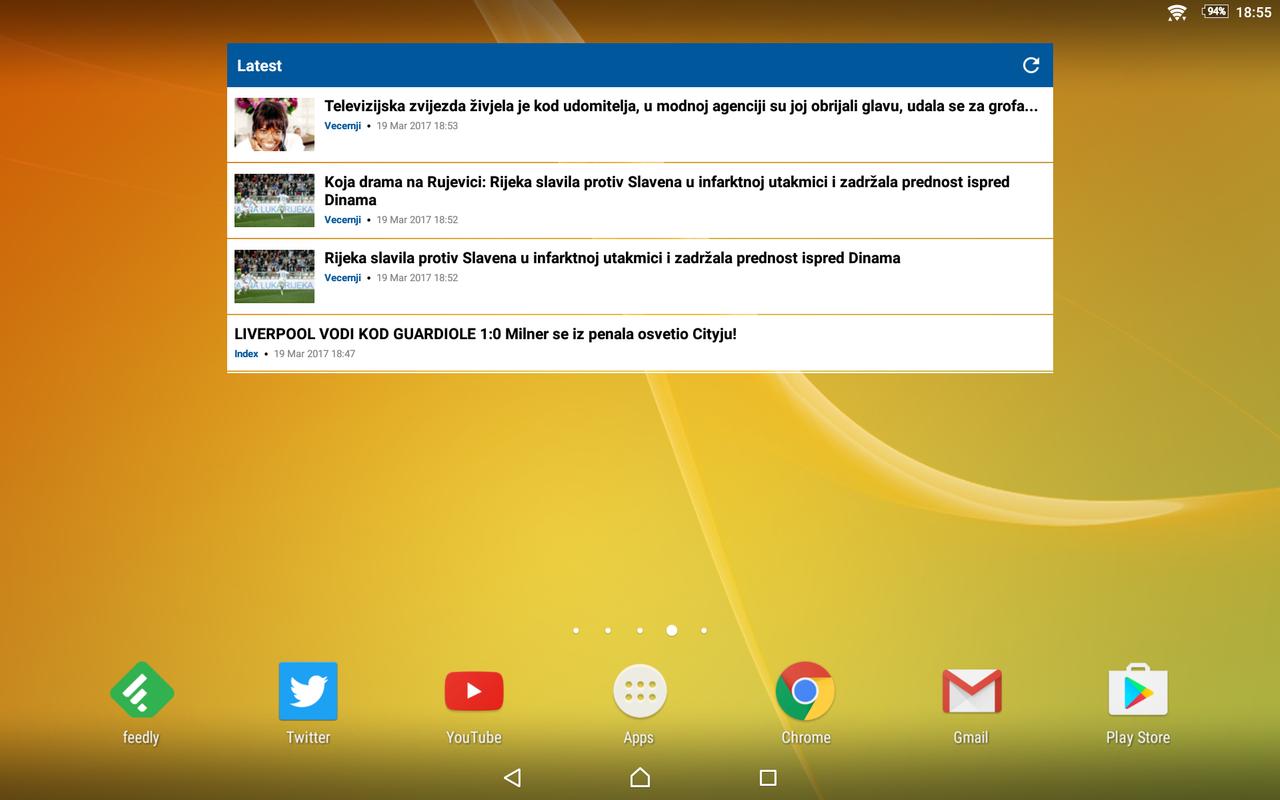Tap the Wi-Fi status icon
Viewport: 1280px width, 800px height.
(1177, 12)
